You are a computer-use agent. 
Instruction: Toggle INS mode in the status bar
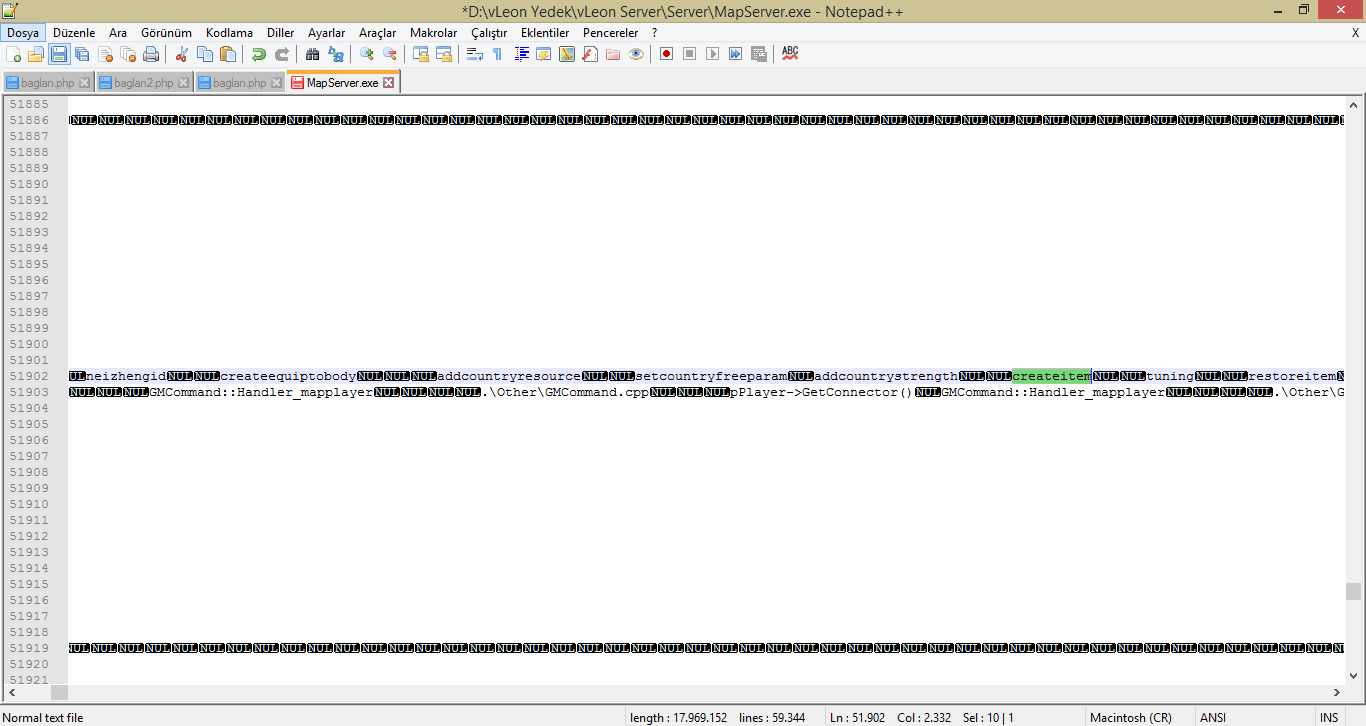click(x=1329, y=718)
